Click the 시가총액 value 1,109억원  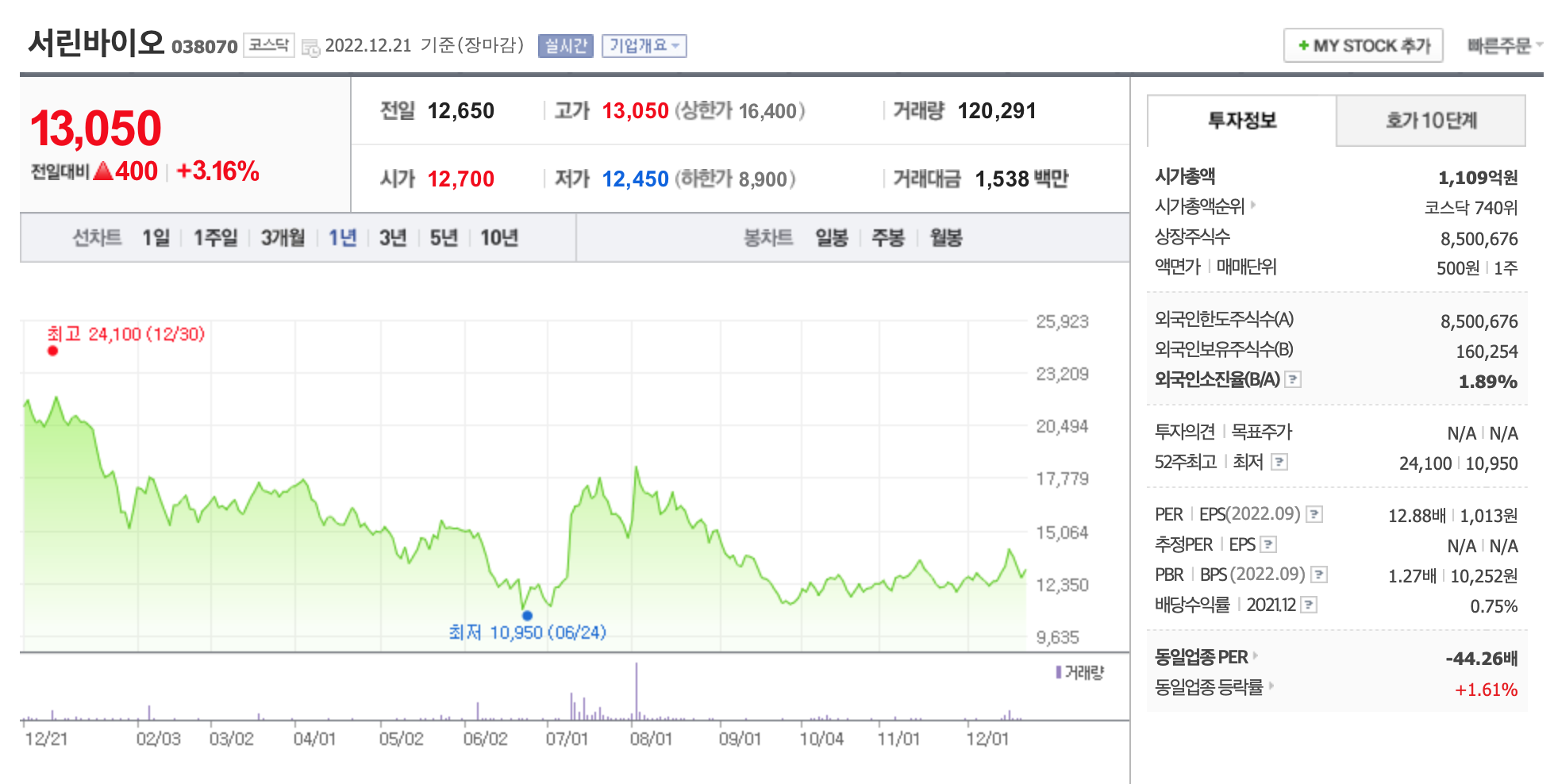[x=1478, y=178]
